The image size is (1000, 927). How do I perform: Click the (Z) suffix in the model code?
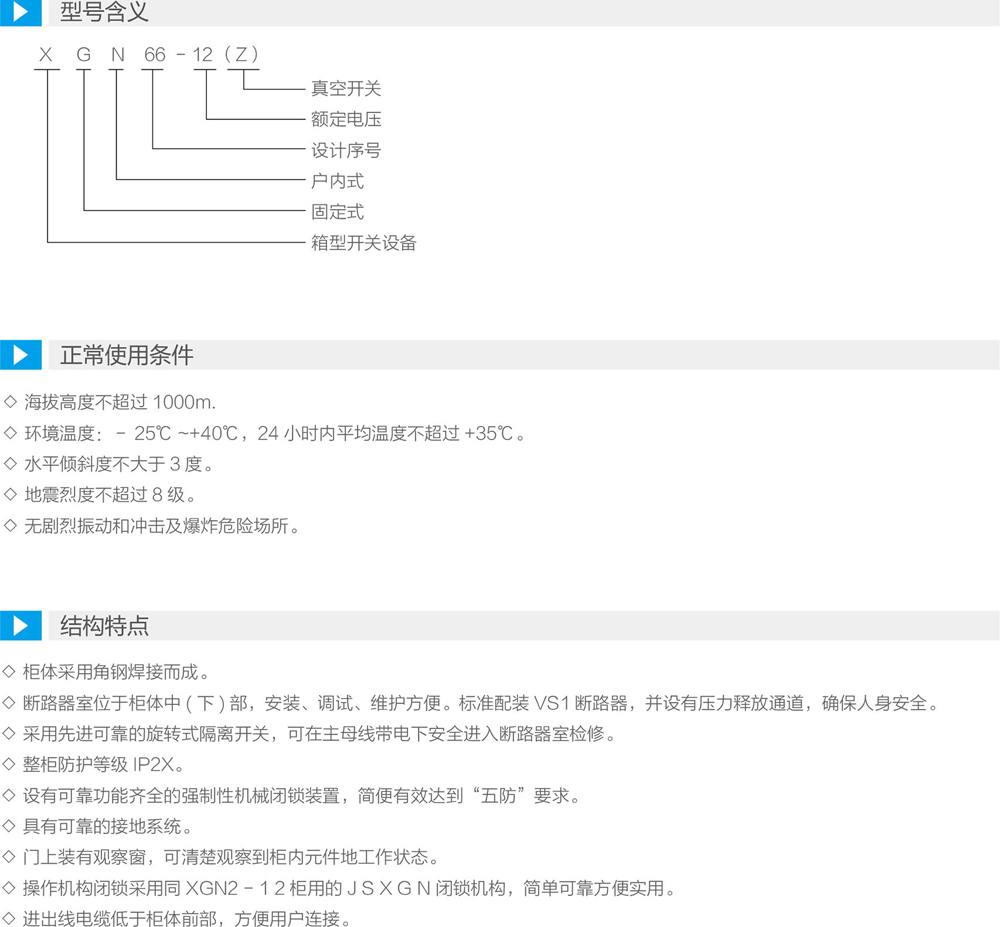point(242,55)
